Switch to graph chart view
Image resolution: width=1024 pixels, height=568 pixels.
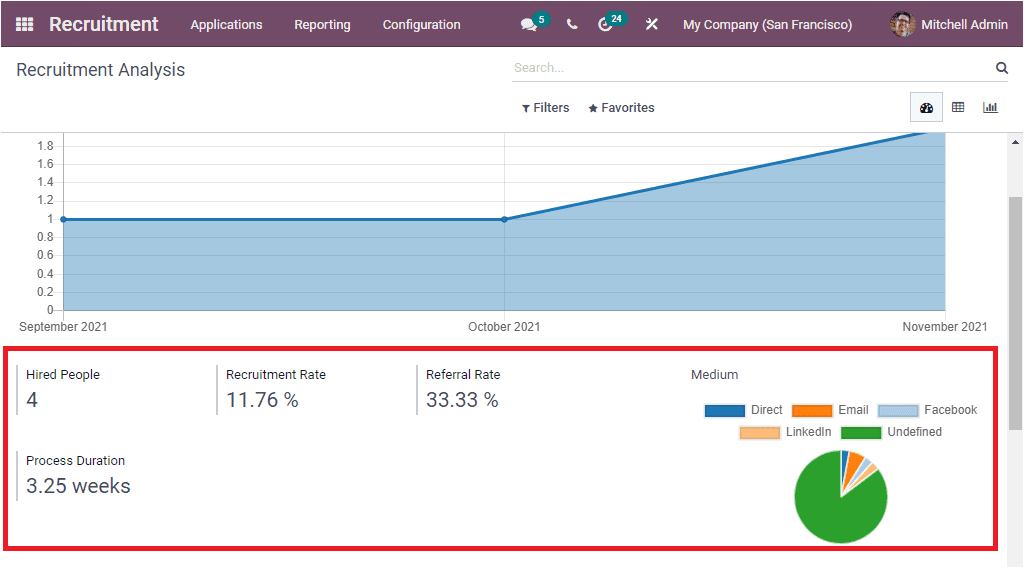pyautogui.click(x=990, y=108)
